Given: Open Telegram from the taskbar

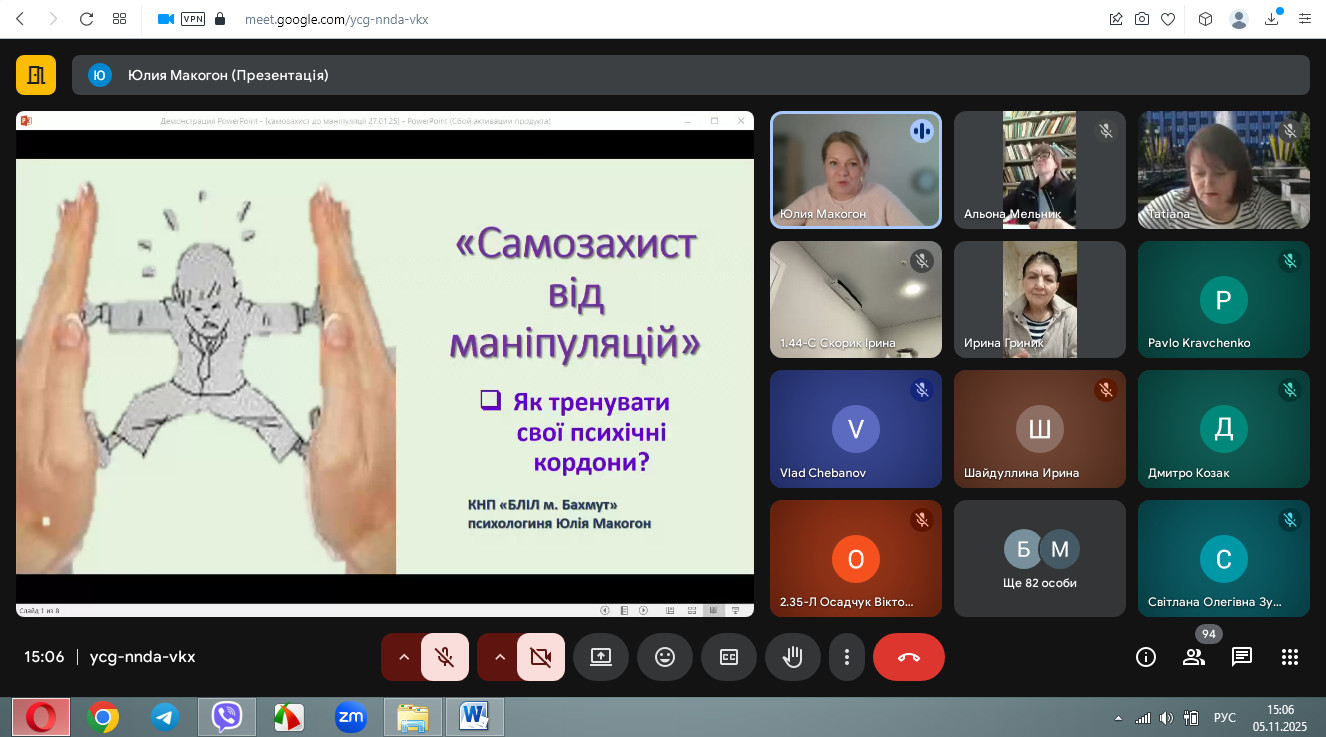Looking at the screenshot, I should click(x=165, y=717).
